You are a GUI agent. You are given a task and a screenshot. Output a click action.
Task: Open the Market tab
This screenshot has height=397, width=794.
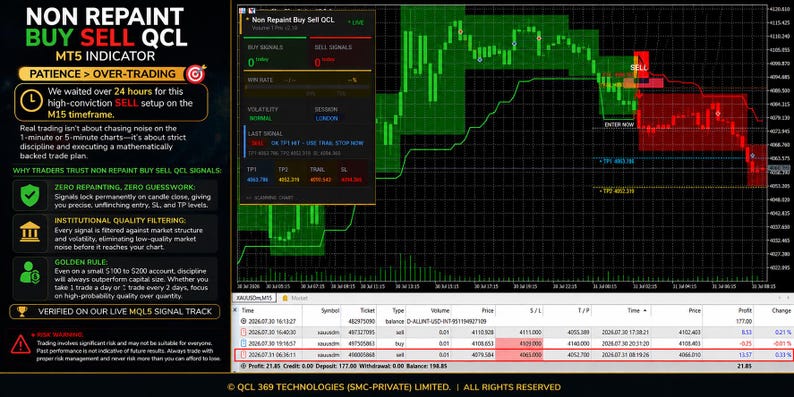tap(296, 298)
